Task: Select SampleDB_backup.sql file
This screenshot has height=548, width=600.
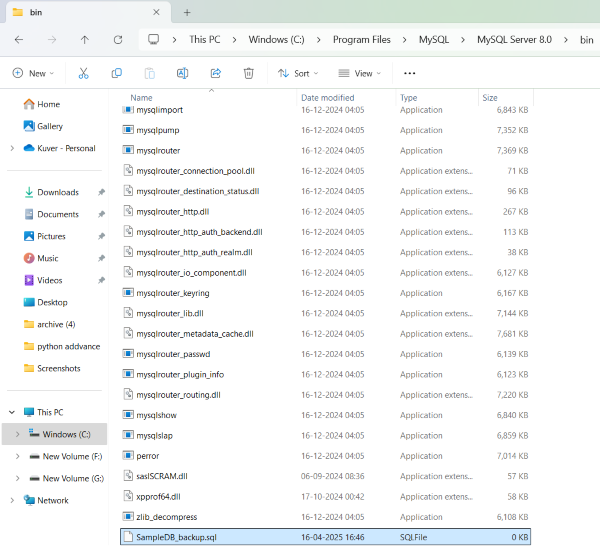Action: 175,537
